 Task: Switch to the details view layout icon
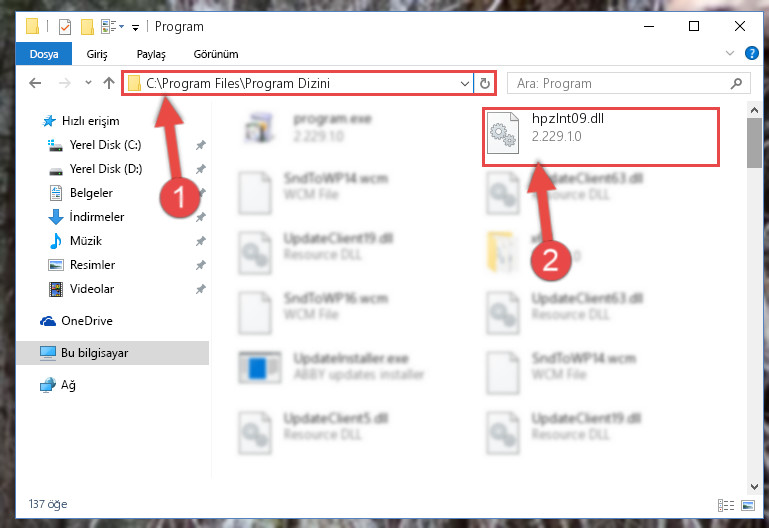(725, 505)
